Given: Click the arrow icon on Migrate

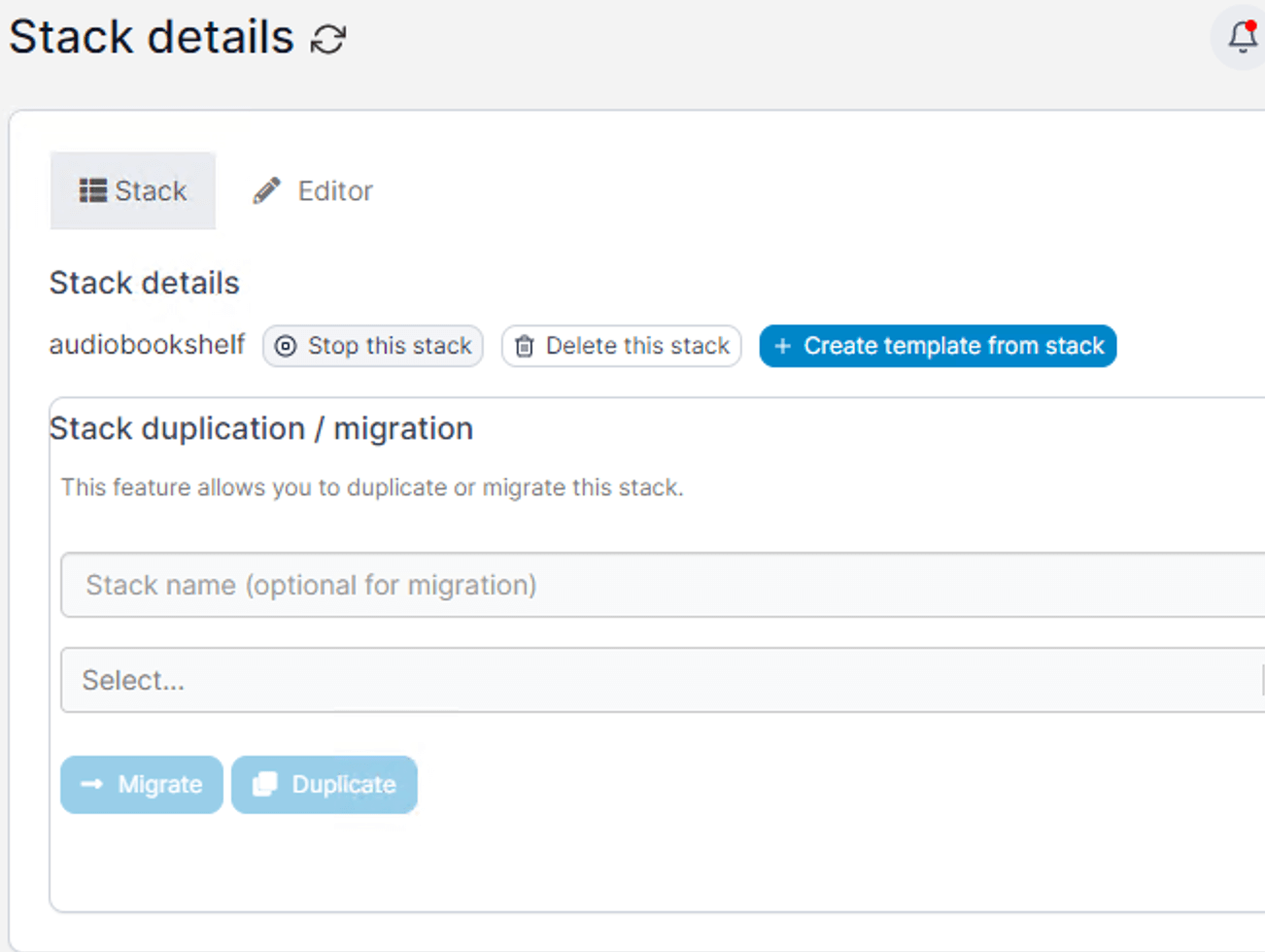Looking at the screenshot, I should tap(91, 785).
